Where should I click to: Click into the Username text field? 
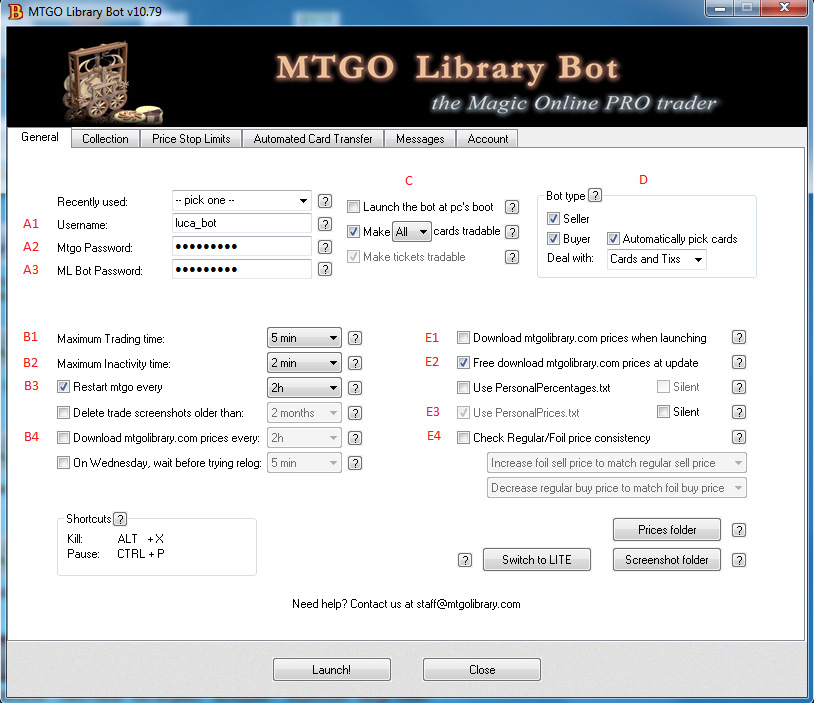click(241, 224)
